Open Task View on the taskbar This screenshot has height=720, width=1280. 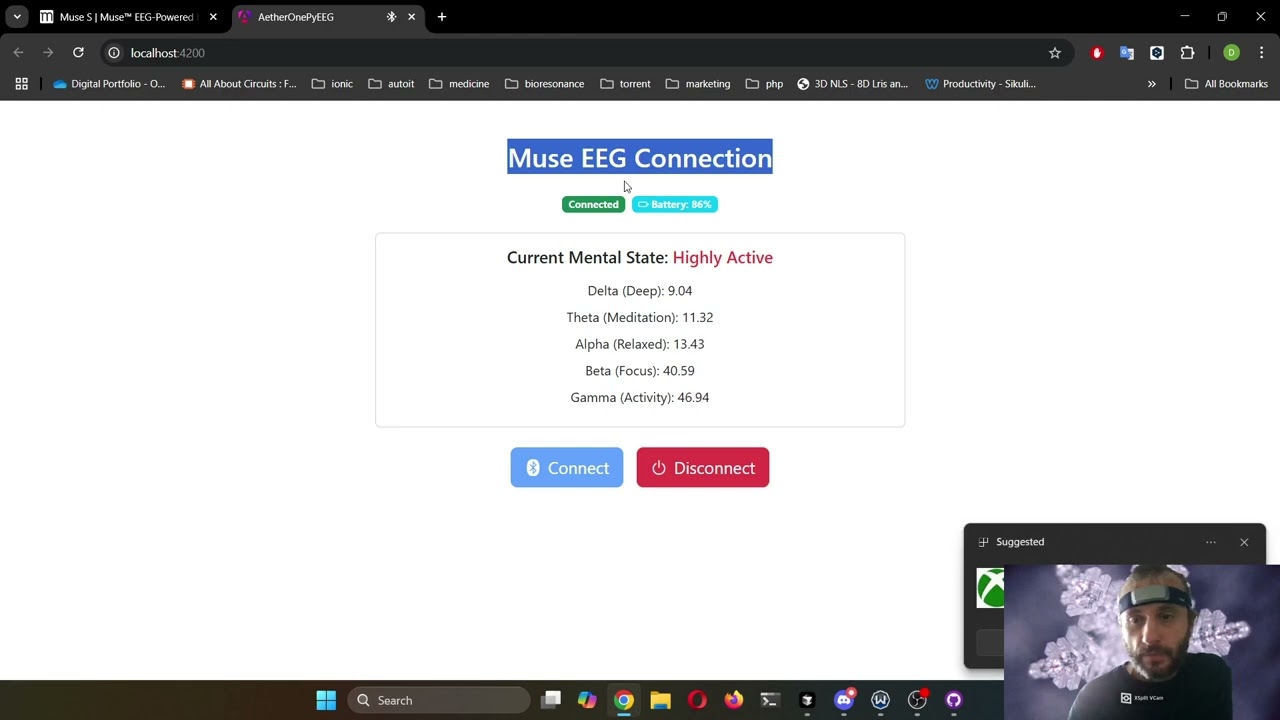click(551, 700)
